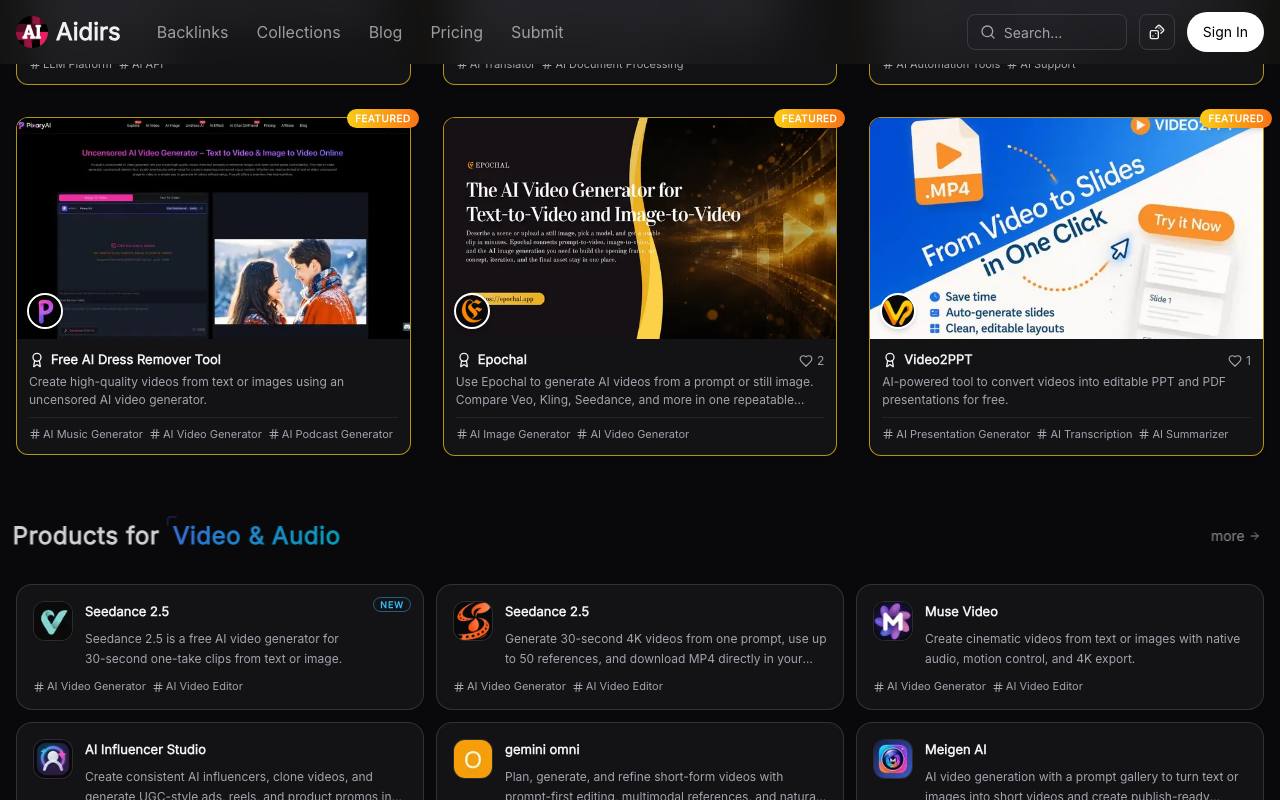Click 'AI-powered tool to convert videos' description
This screenshot has width=1280, height=800.
[x=1054, y=391]
